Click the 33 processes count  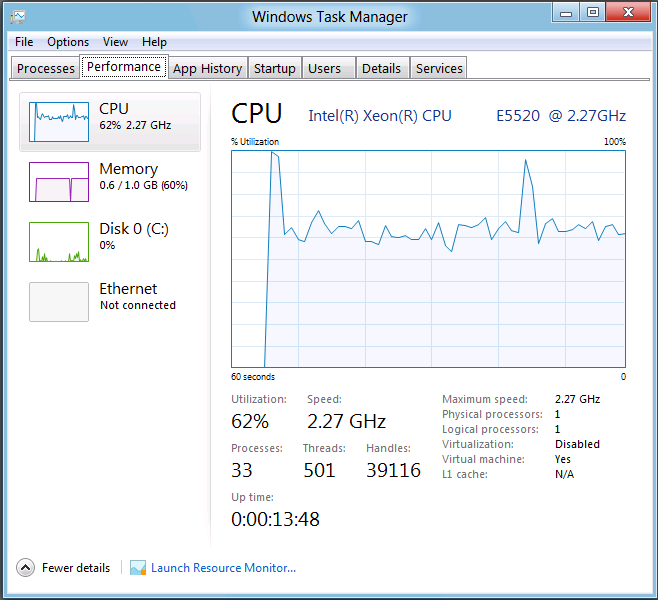pos(242,470)
